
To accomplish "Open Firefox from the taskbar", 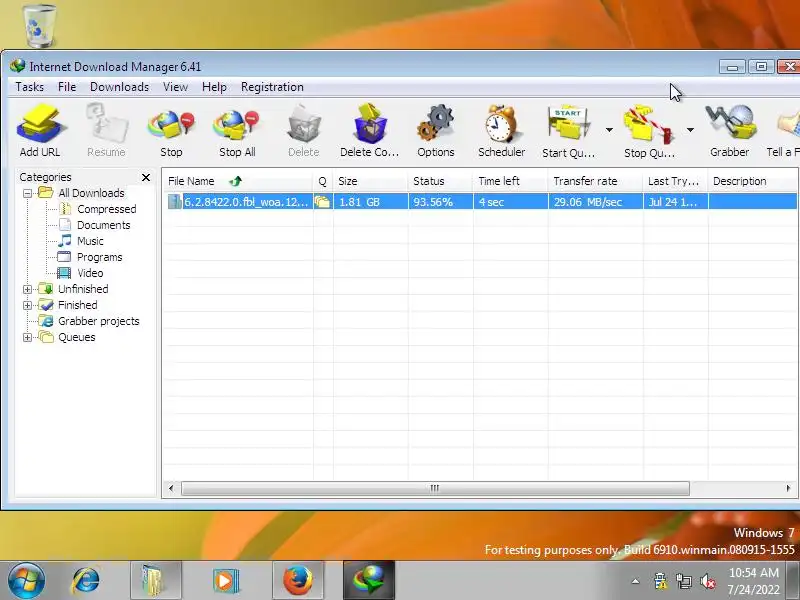I will (298, 581).
